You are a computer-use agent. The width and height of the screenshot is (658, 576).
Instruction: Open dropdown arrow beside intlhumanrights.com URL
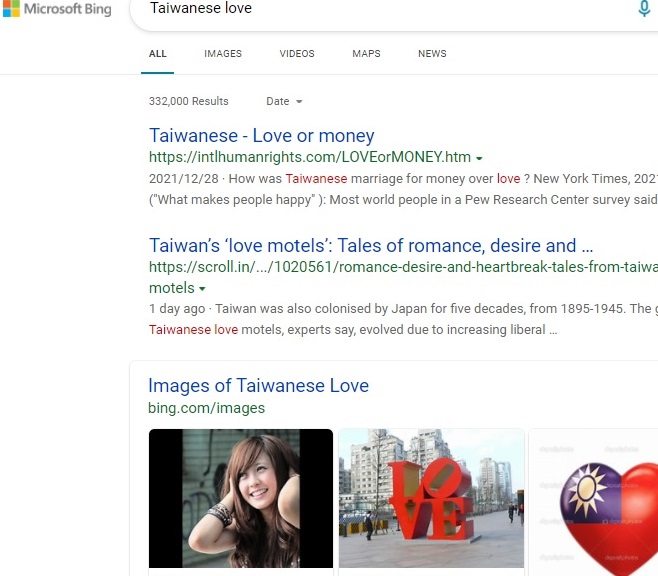coord(480,158)
